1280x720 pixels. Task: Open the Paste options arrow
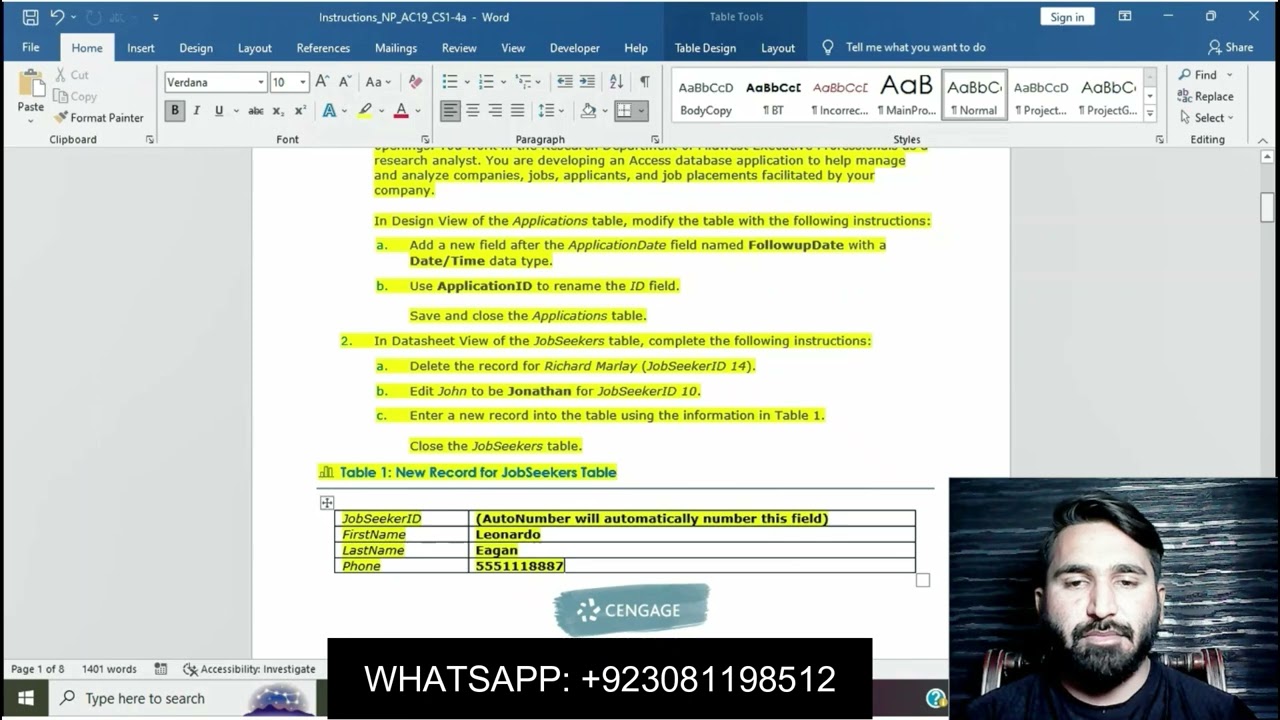click(31, 122)
